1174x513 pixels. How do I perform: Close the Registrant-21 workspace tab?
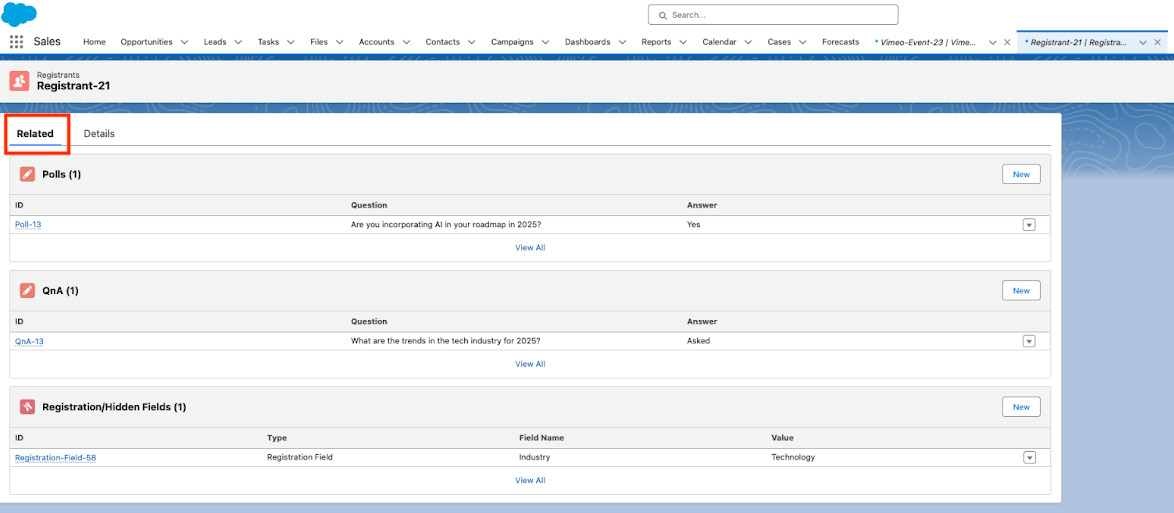1158,43
